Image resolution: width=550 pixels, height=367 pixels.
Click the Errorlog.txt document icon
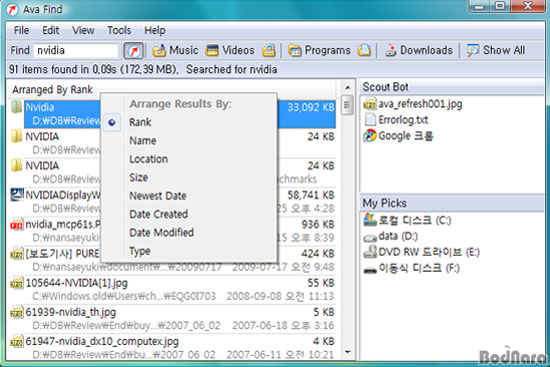(x=370, y=120)
